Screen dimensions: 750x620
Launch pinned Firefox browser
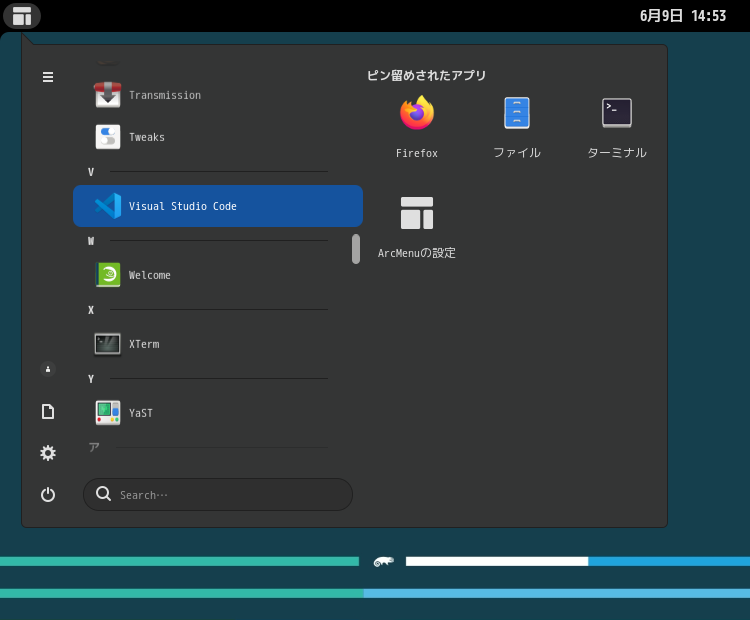point(417,127)
